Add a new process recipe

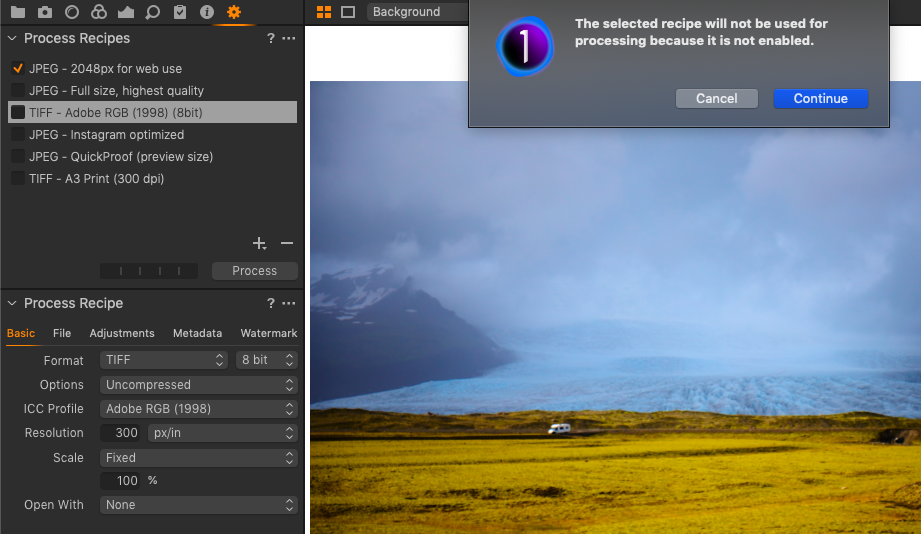pyautogui.click(x=259, y=243)
